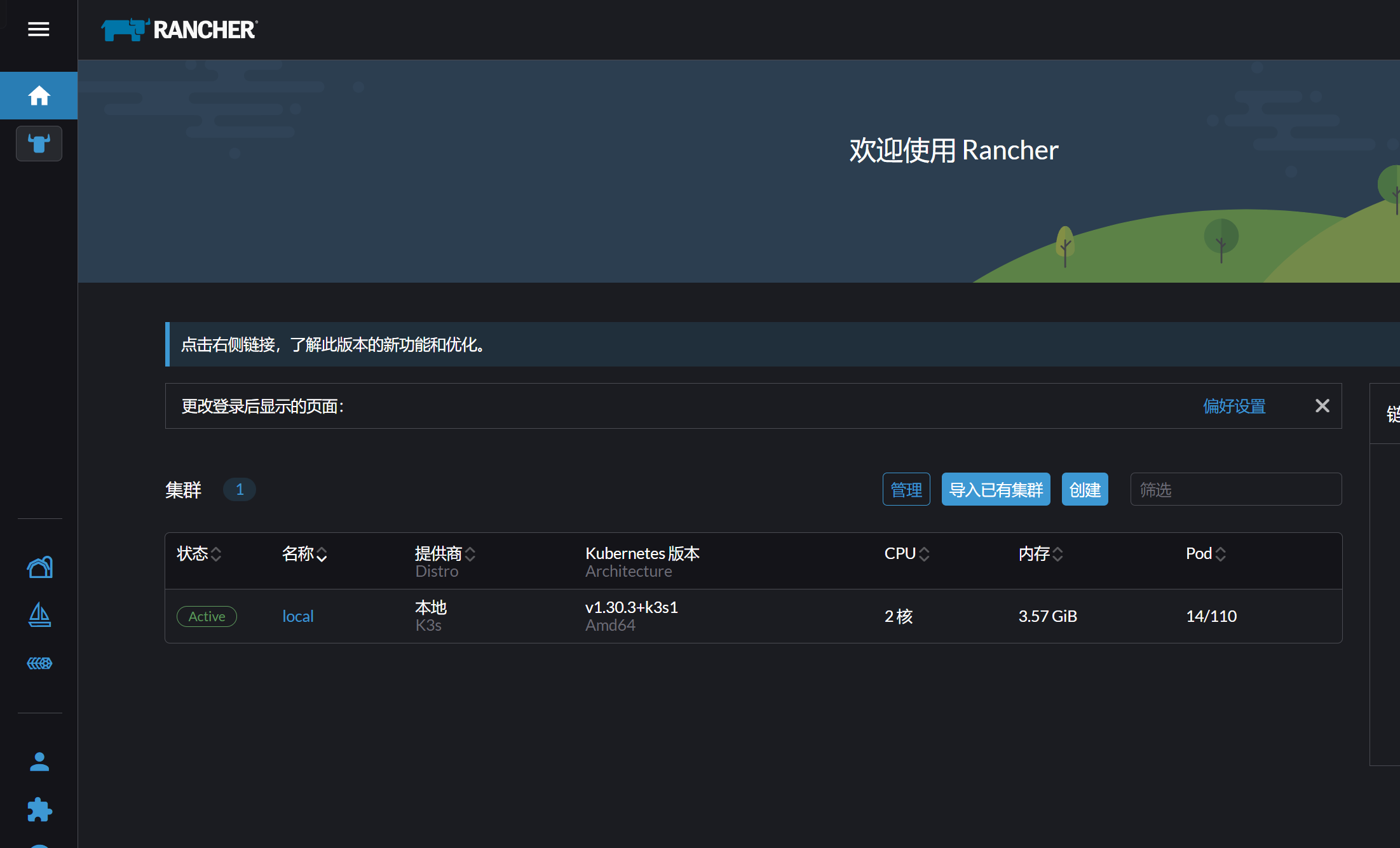Open the local cluster bull-head icon
Image resolution: width=1400 pixels, height=848 pixels.
39,144
